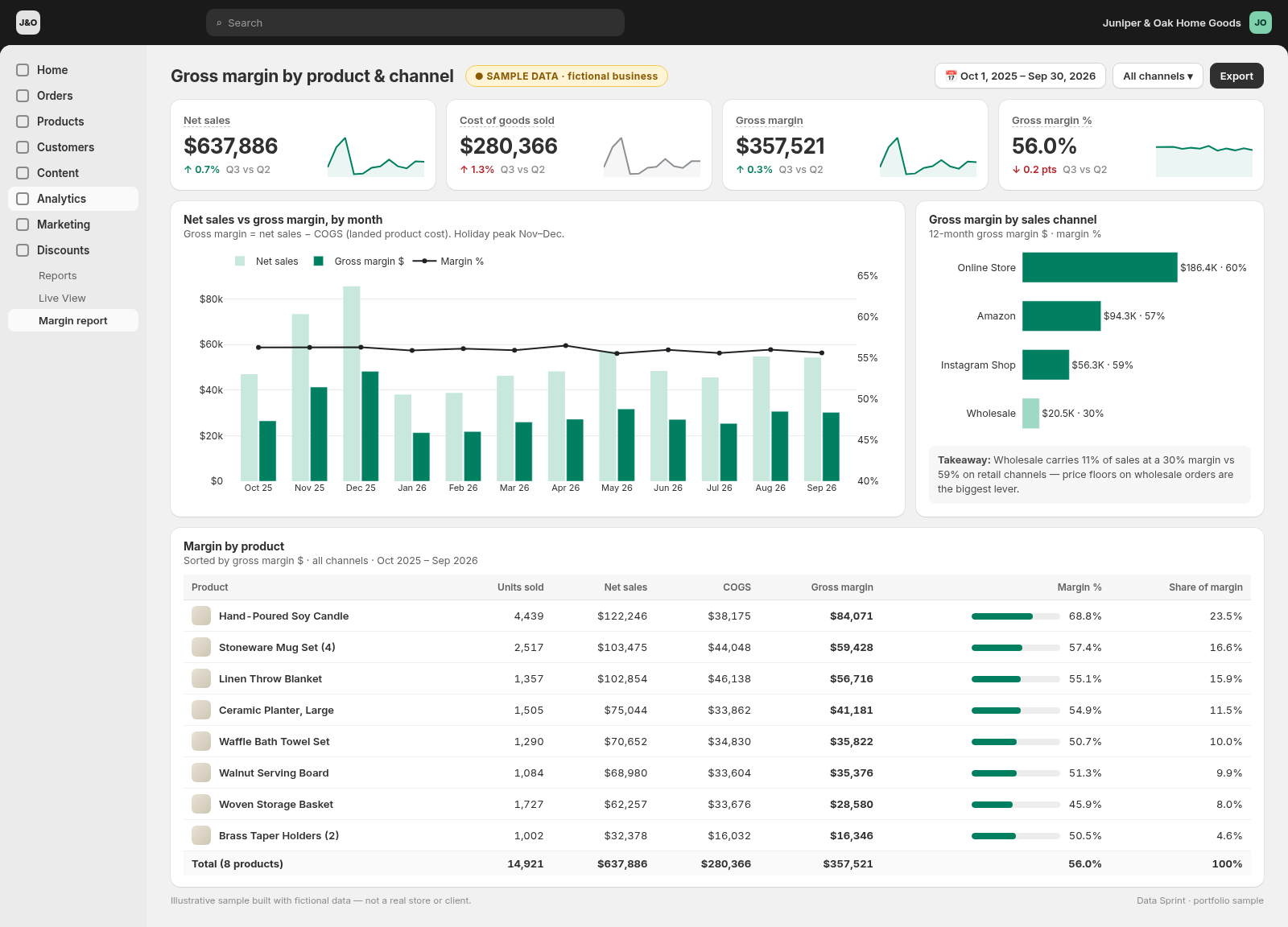Open Marketing in sidebar

point(73,225)
